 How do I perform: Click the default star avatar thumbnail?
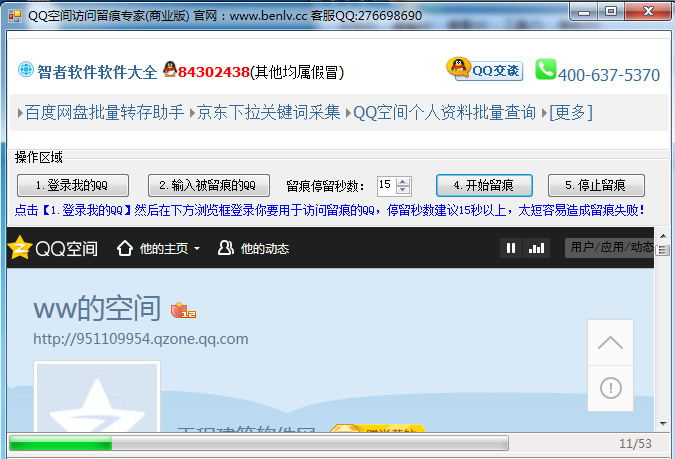(97, 397)
